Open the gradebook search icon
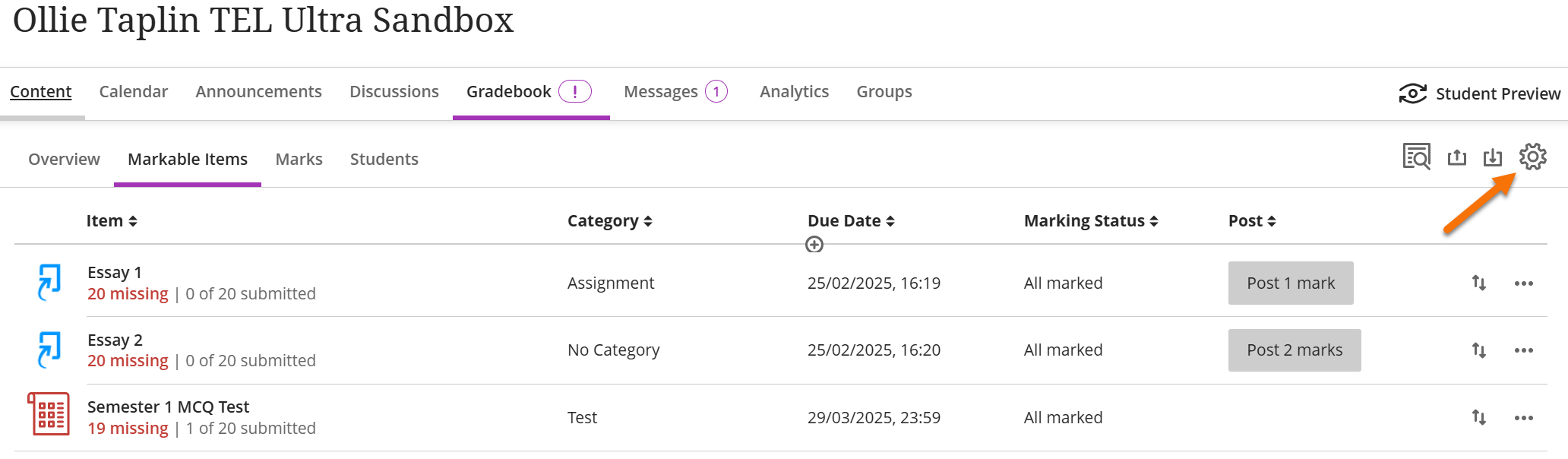This screenshot has height=459, width=1568. pos(1416,157)
